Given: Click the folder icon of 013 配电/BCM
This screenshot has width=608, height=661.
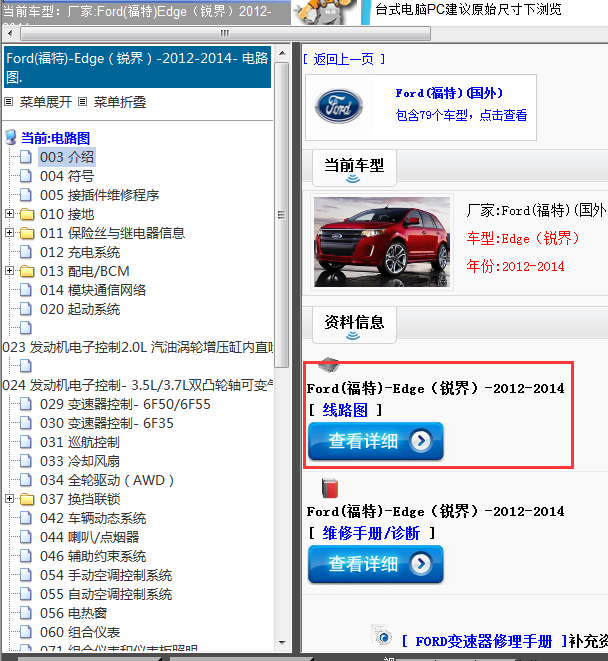Looking at the screenshot, I should tap(27, 271).
